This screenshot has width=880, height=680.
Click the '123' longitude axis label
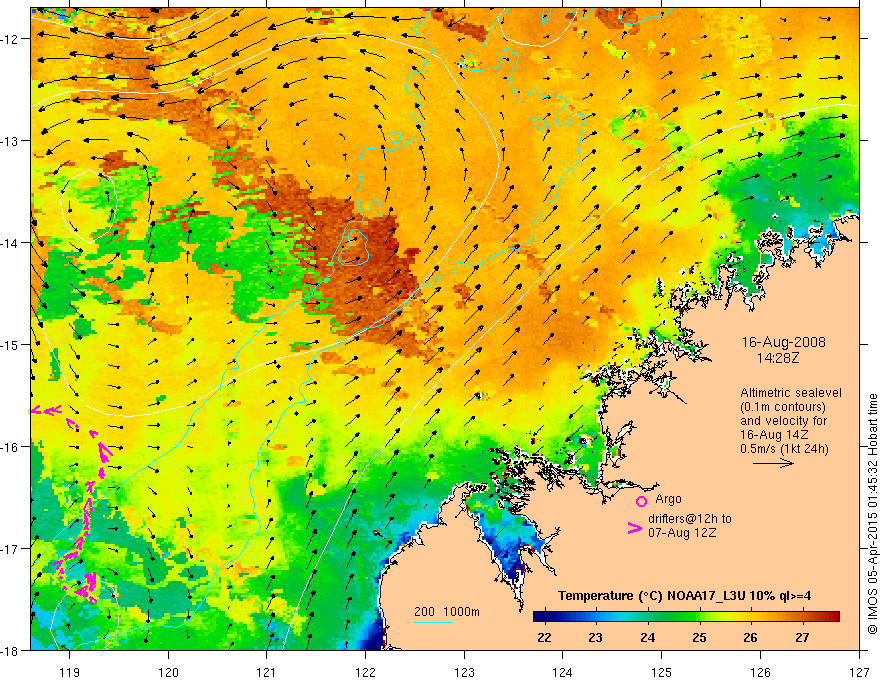[464, 672]
